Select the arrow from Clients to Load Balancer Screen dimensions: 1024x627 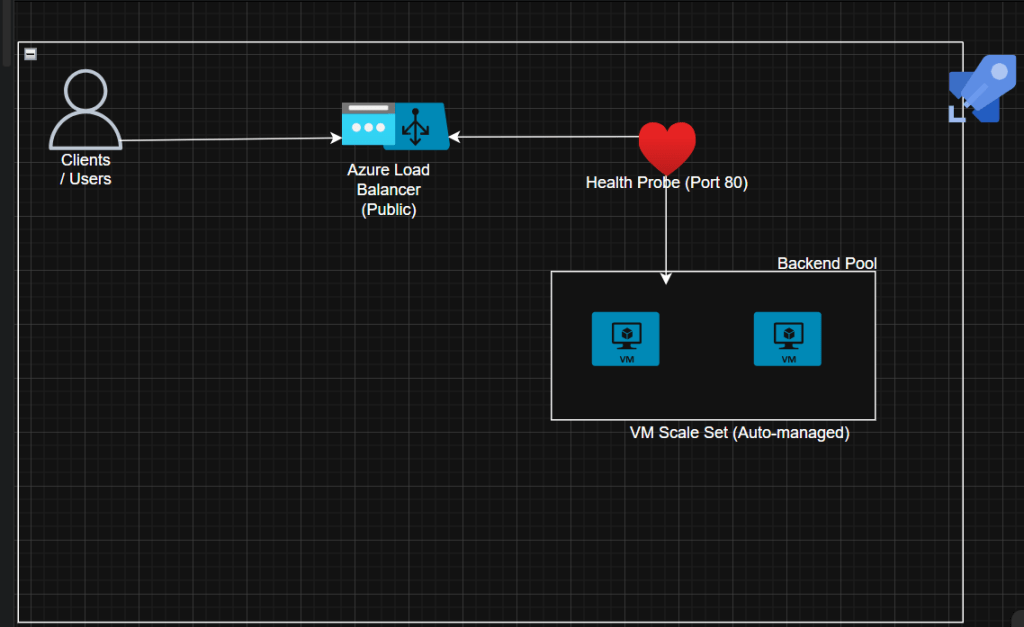(230, 139)
